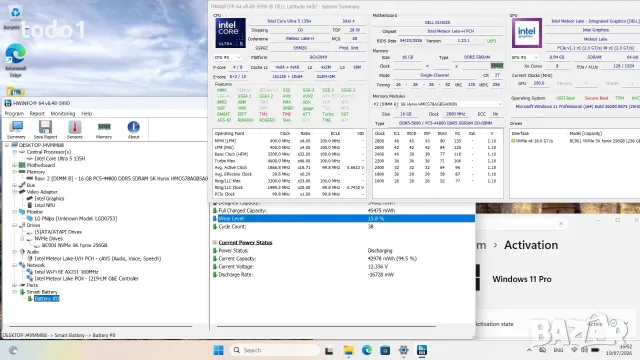Image resolution: width=640 pixels, height=360 pixels.
Task: Select BC901 NVMe SK hynix 256GB item
Action: (x=74, y=245)
